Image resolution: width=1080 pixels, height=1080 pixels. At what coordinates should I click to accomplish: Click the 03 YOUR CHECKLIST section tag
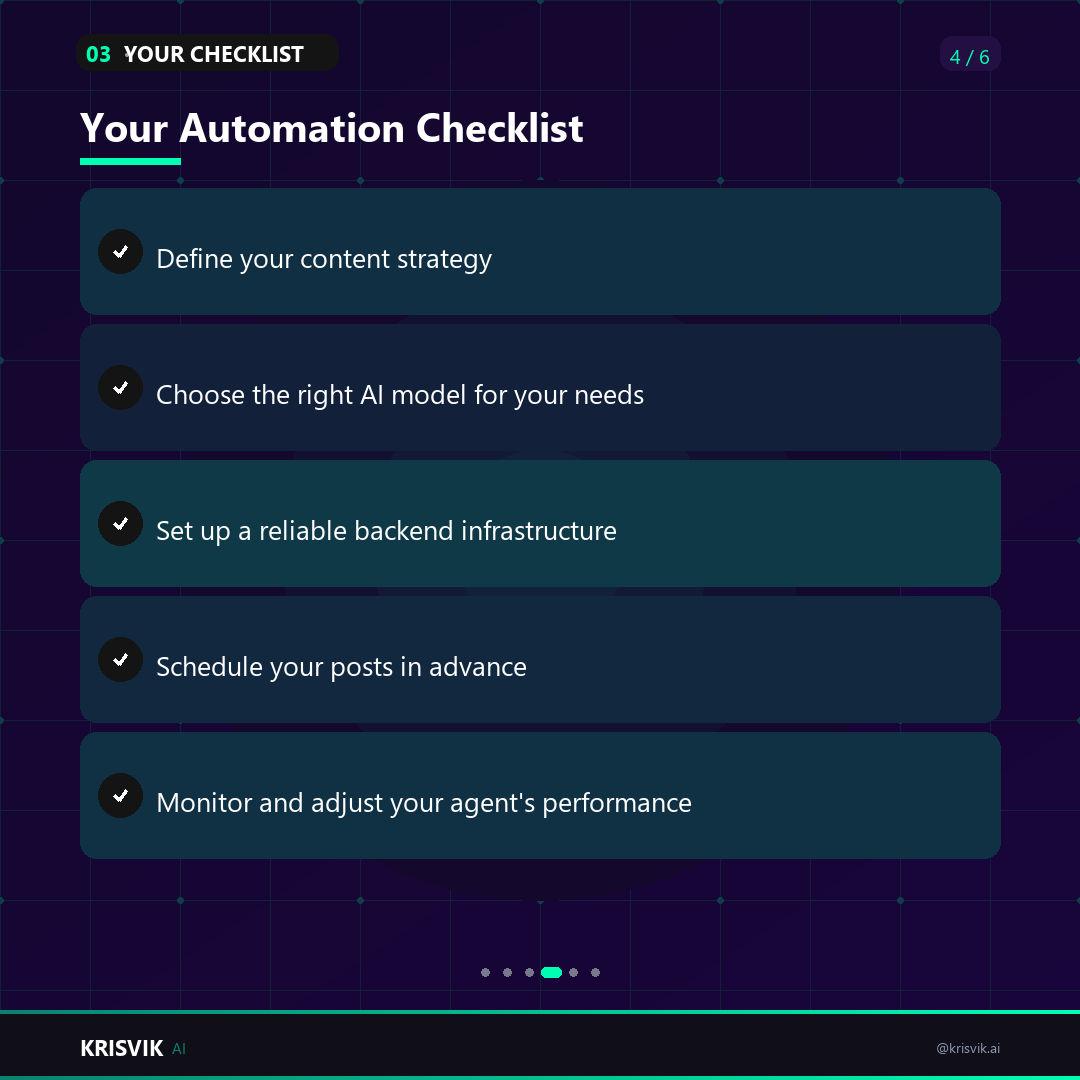pyautogui.click(x=207, y=53)
